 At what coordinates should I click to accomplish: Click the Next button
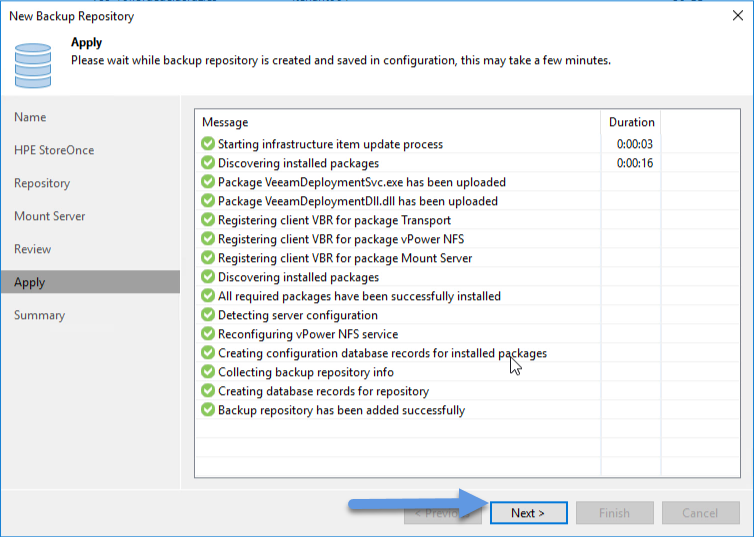pos(528,513)
